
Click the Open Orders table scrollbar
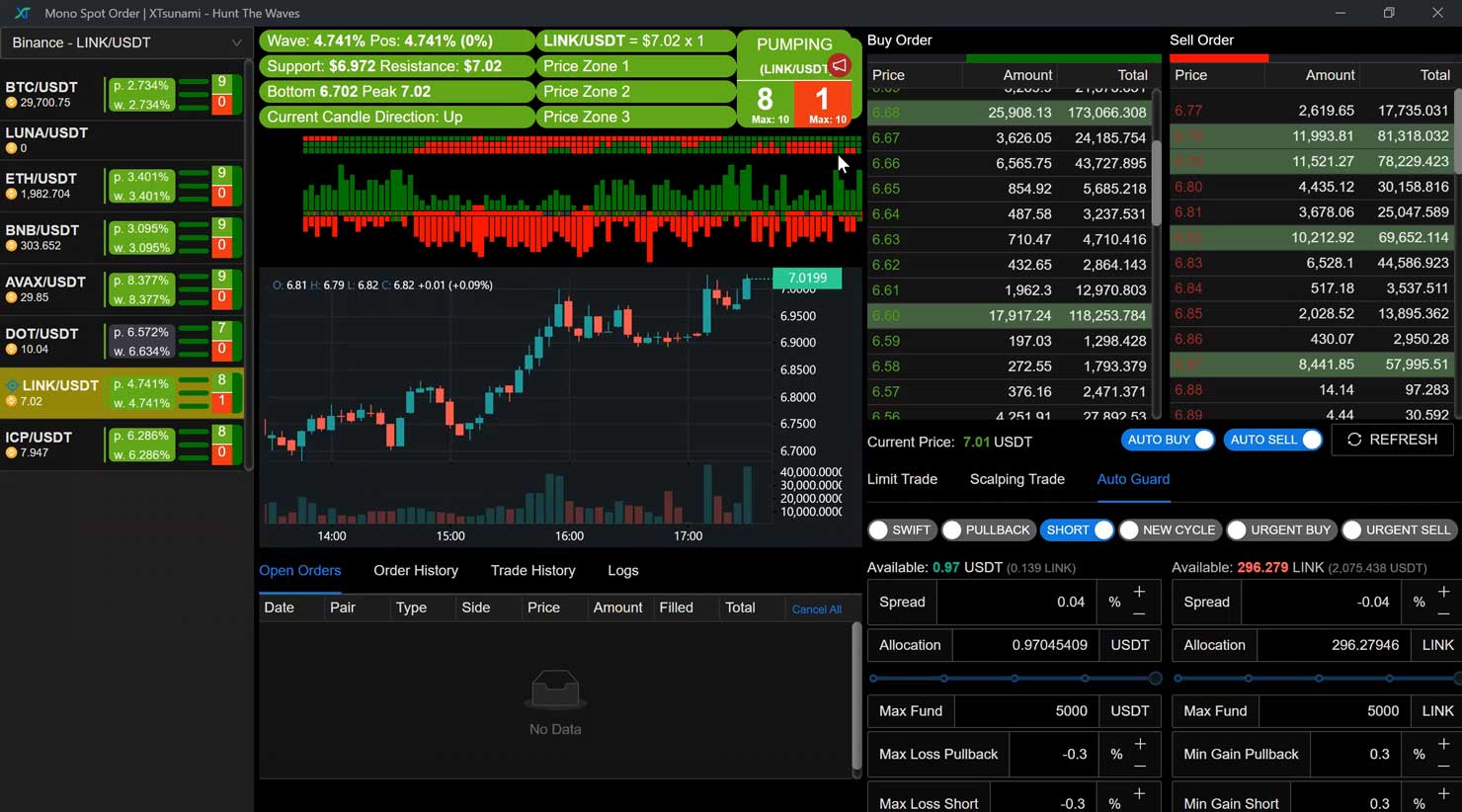click(x=856, y=697)
